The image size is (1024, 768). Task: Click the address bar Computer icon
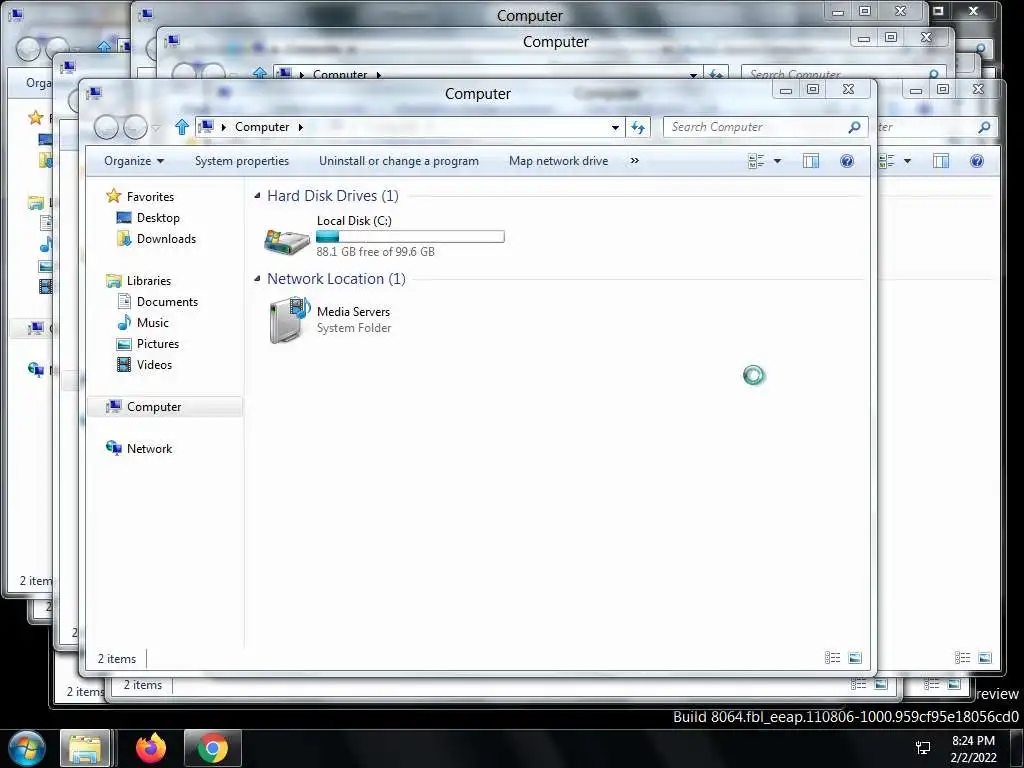[206, 127]
